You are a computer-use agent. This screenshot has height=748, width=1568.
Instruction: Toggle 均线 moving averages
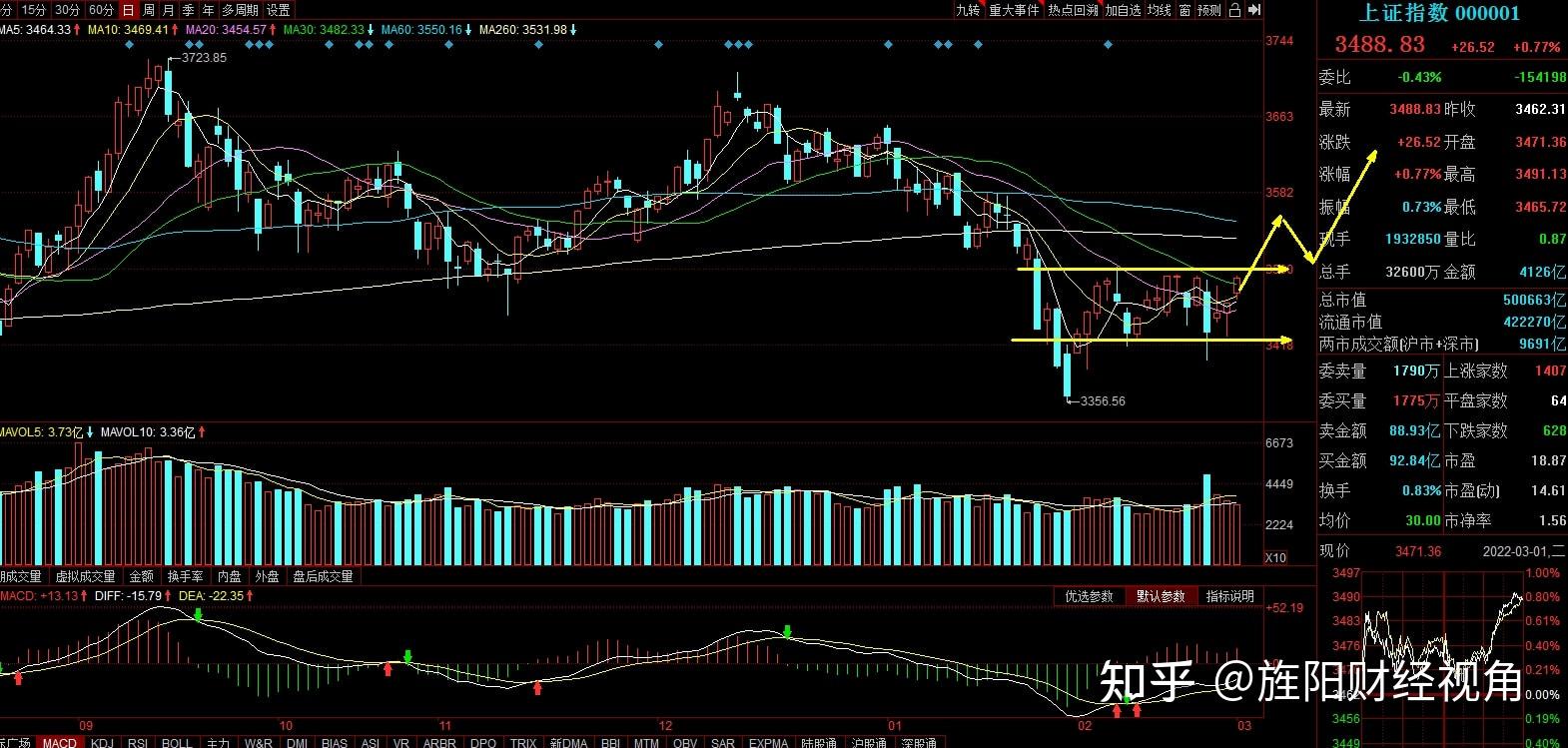[1159, 10]
